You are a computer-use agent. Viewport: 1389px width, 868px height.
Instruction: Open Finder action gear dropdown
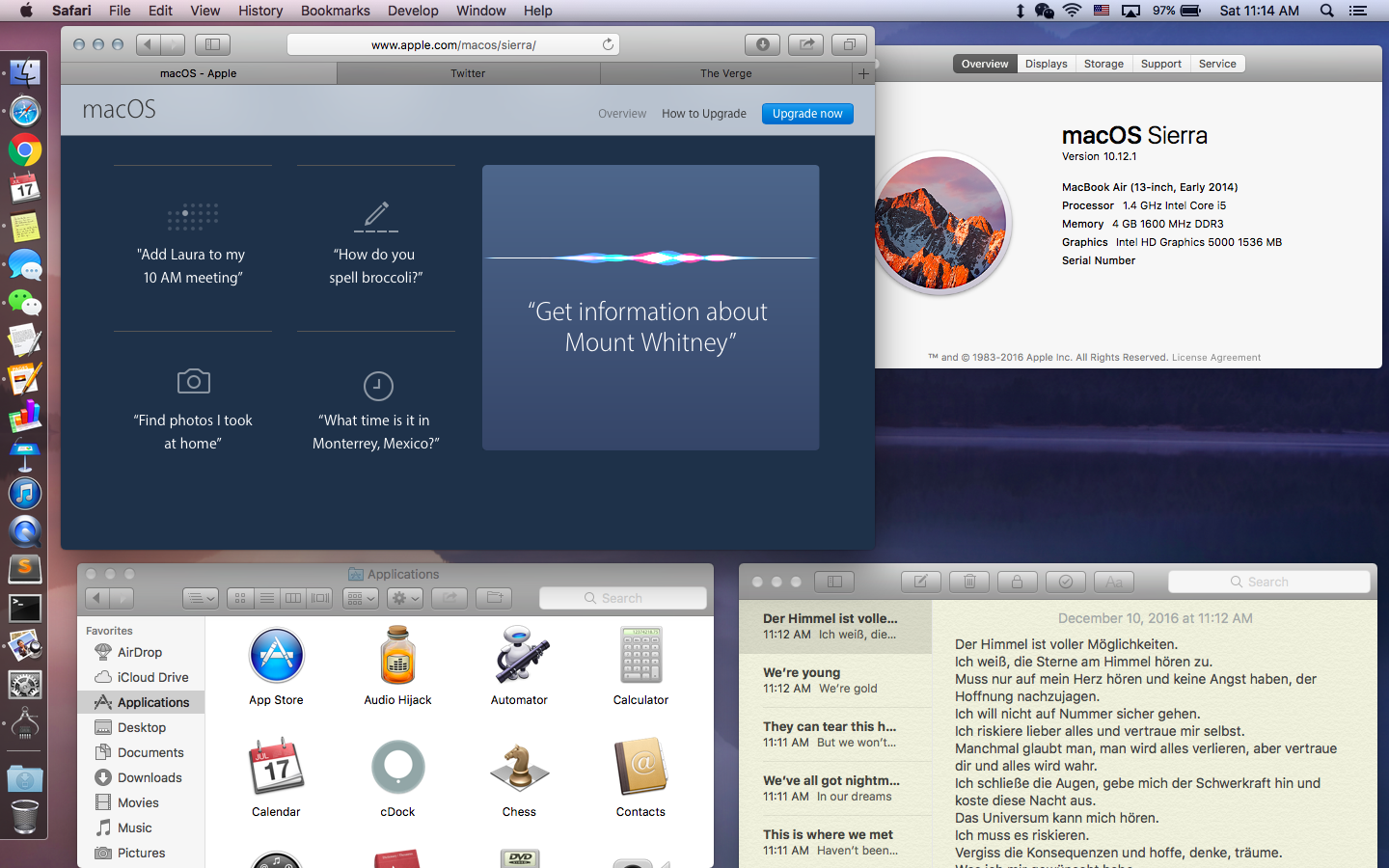(x=404, y=598)
